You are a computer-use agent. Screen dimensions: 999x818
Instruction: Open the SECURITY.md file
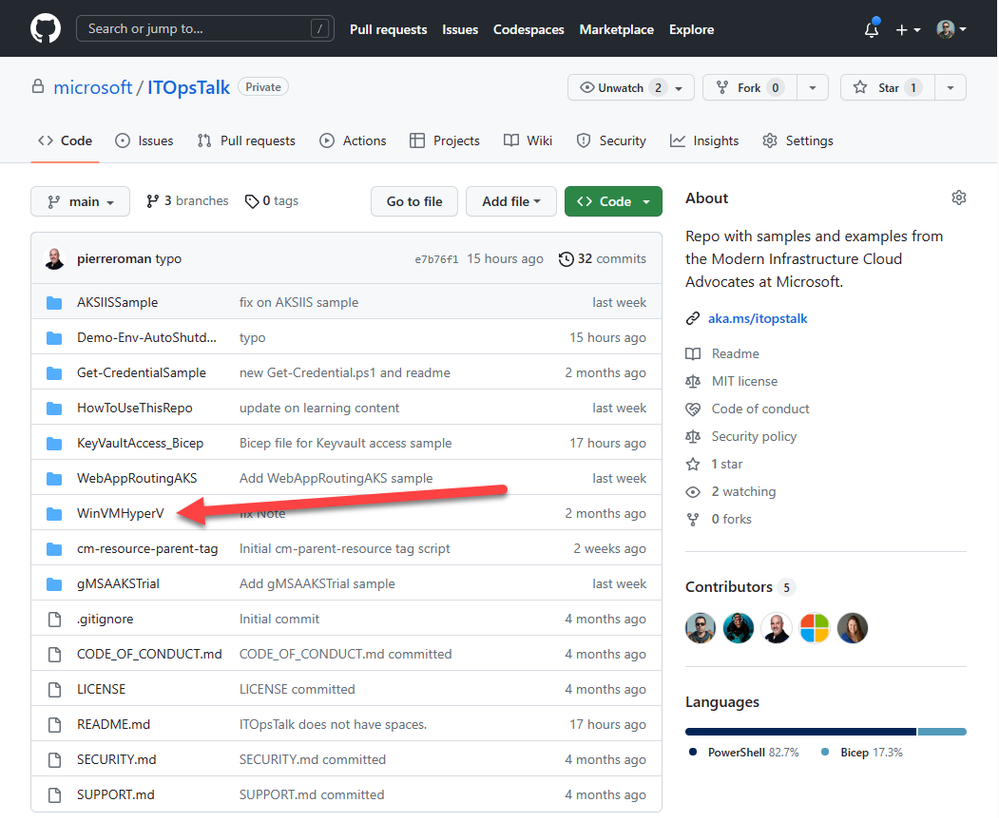(117, 759)
